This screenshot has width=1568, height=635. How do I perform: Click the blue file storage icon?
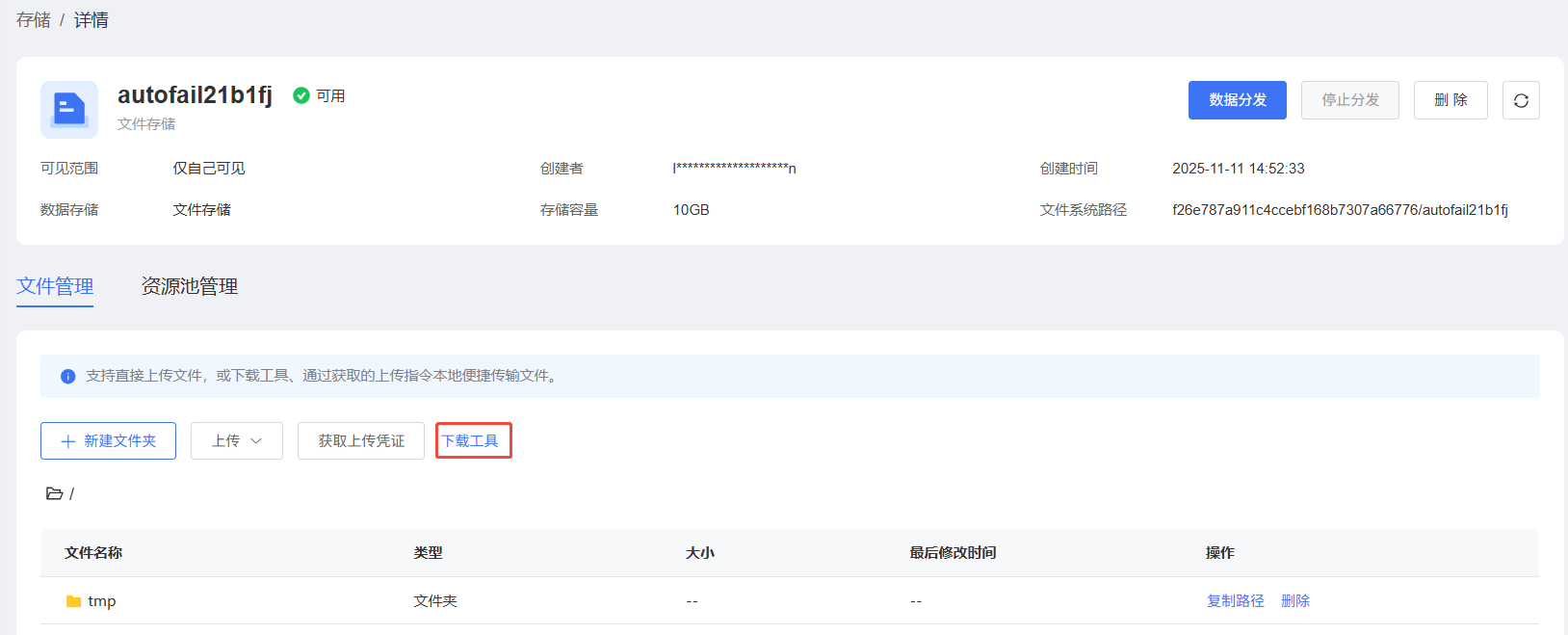(x=69, y=109)
